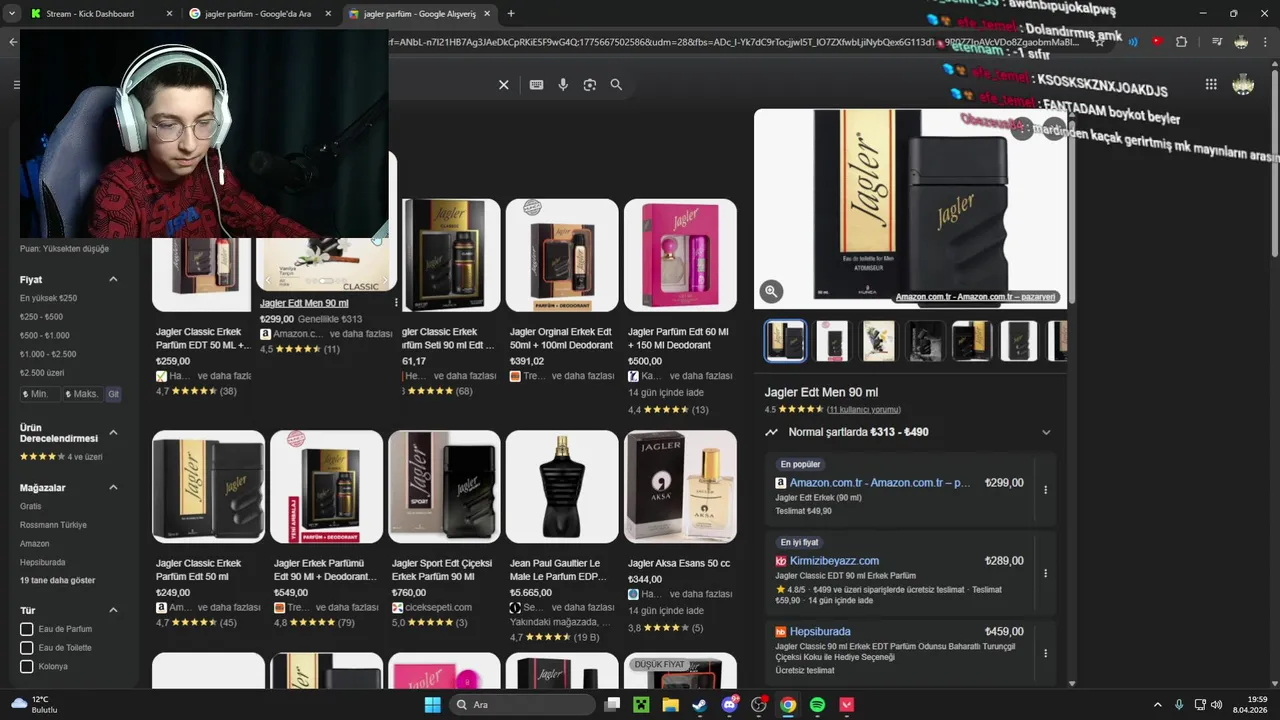Close the Google Alışveriş tab
The width and height of the screenshot is (1280, 720).
pos(488,14)
